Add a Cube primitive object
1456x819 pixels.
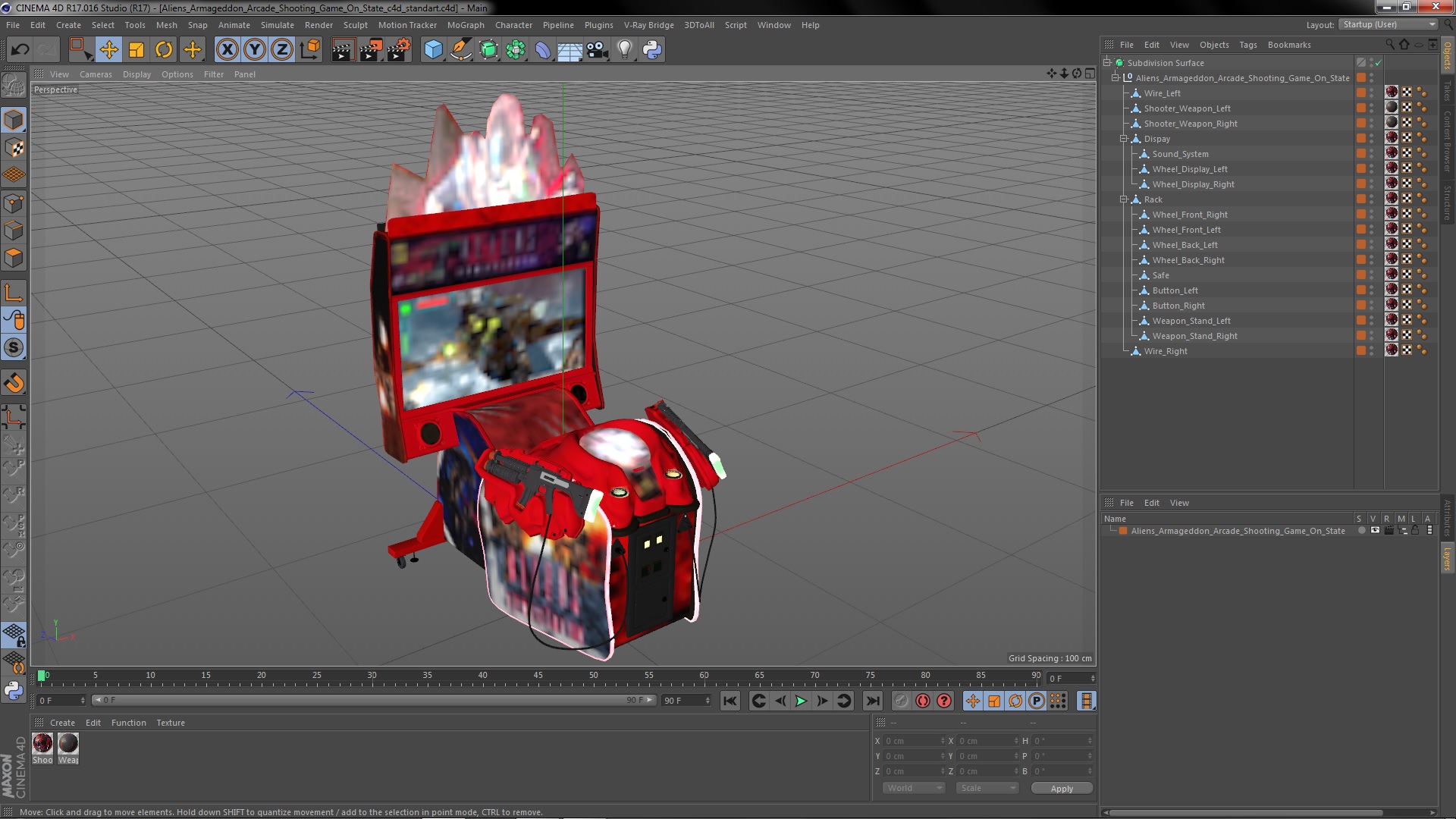pyautogui.click(x=433, y=50)
